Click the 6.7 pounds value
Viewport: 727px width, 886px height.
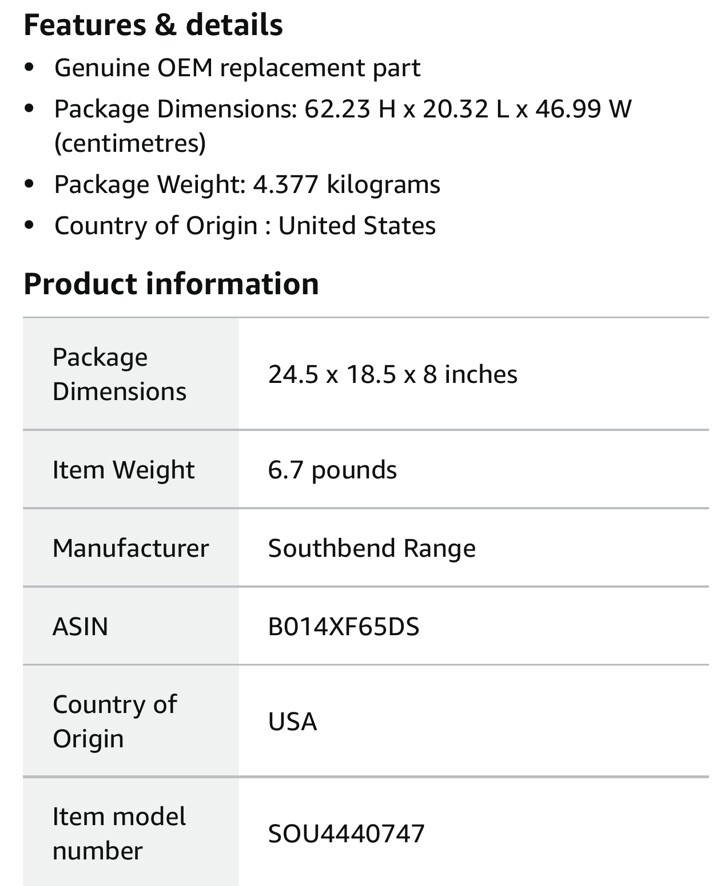click(x=332, y=470)
